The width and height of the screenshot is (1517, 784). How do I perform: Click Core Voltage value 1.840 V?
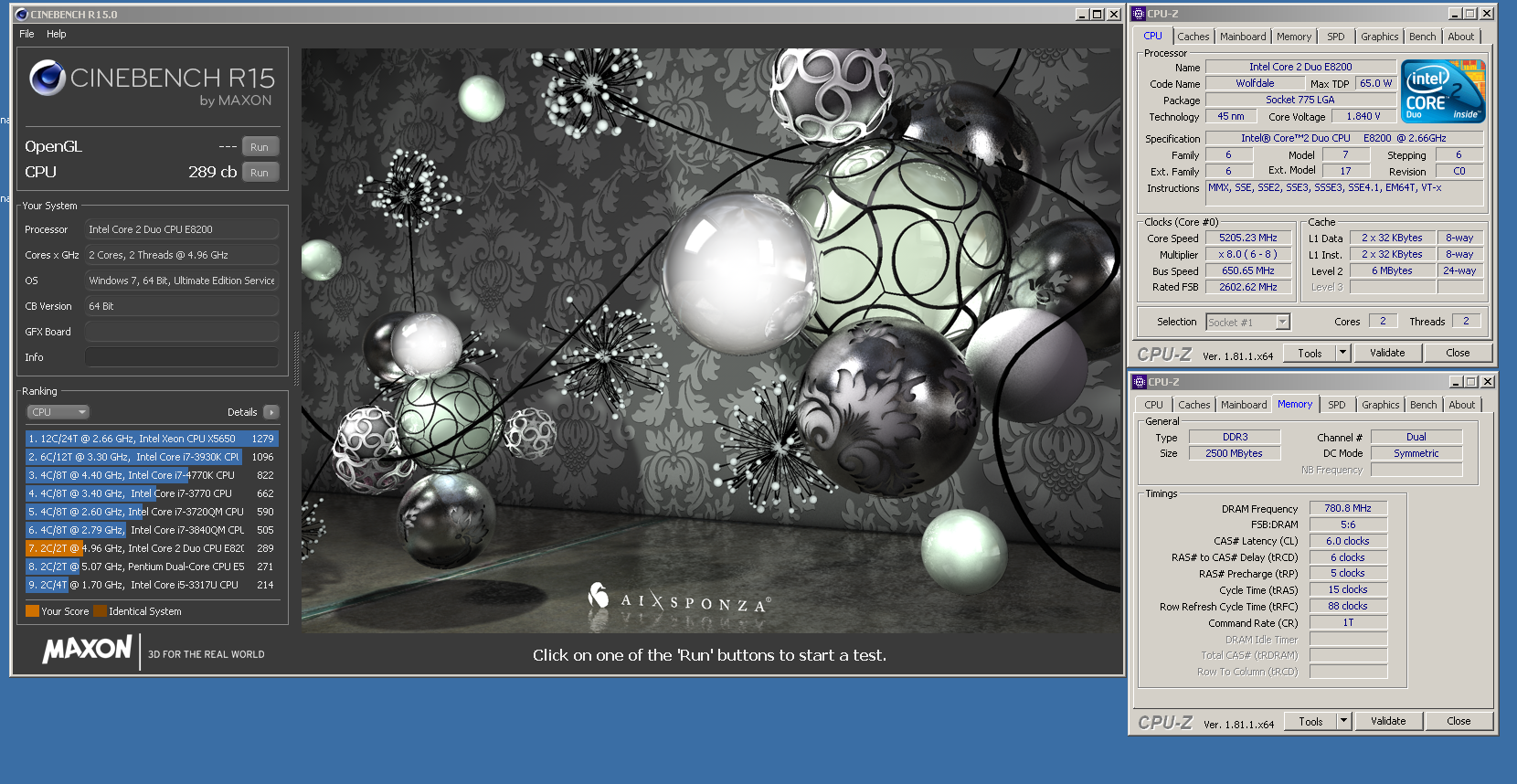coord(1363,116)
